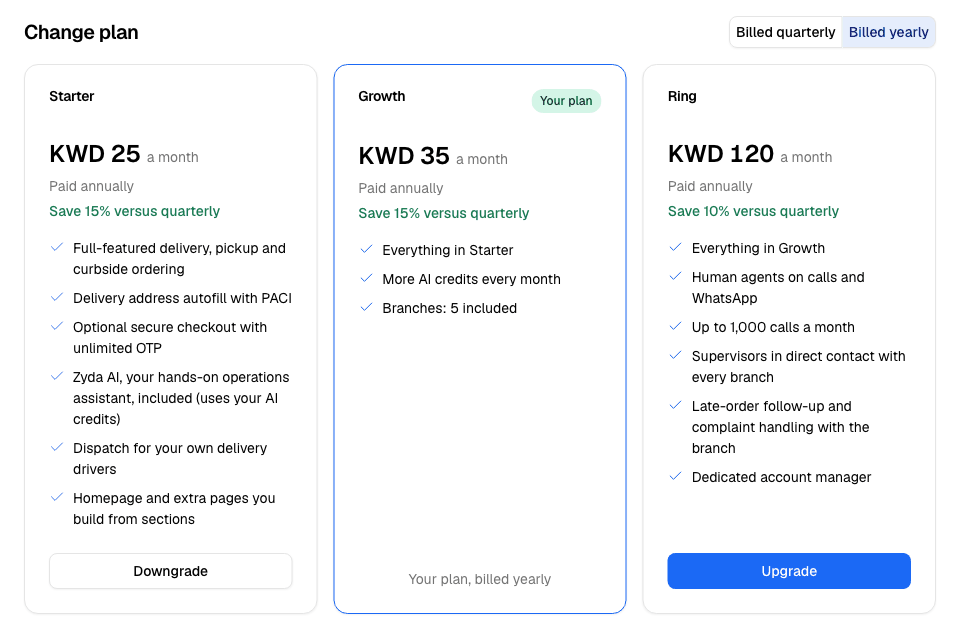The image size is (960, 640).
Task: Click checkmark beside Everything in Growth
Action: pos(675,247)
